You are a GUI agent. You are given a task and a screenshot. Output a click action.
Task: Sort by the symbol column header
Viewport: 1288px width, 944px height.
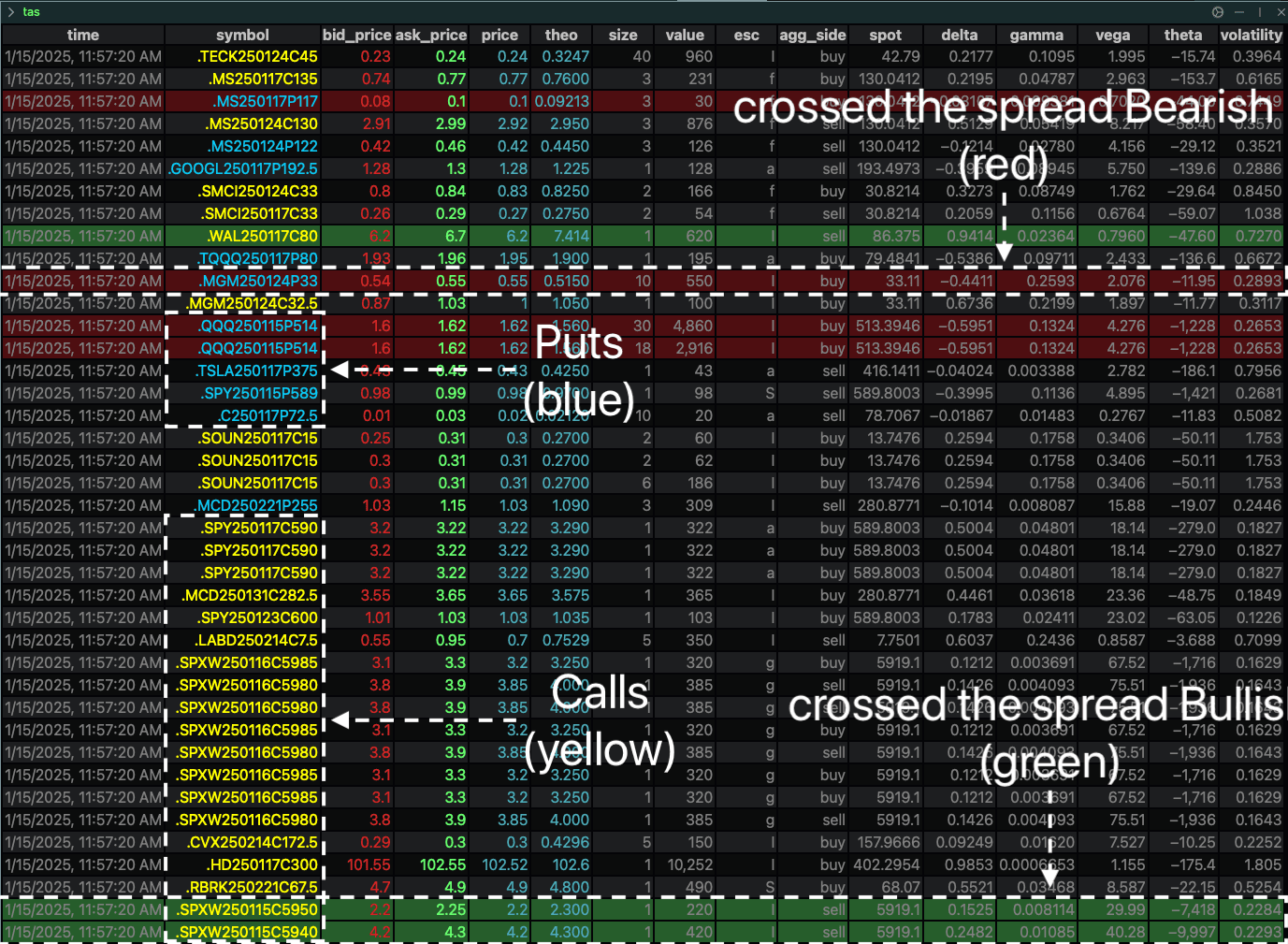(x=242, y=35)
